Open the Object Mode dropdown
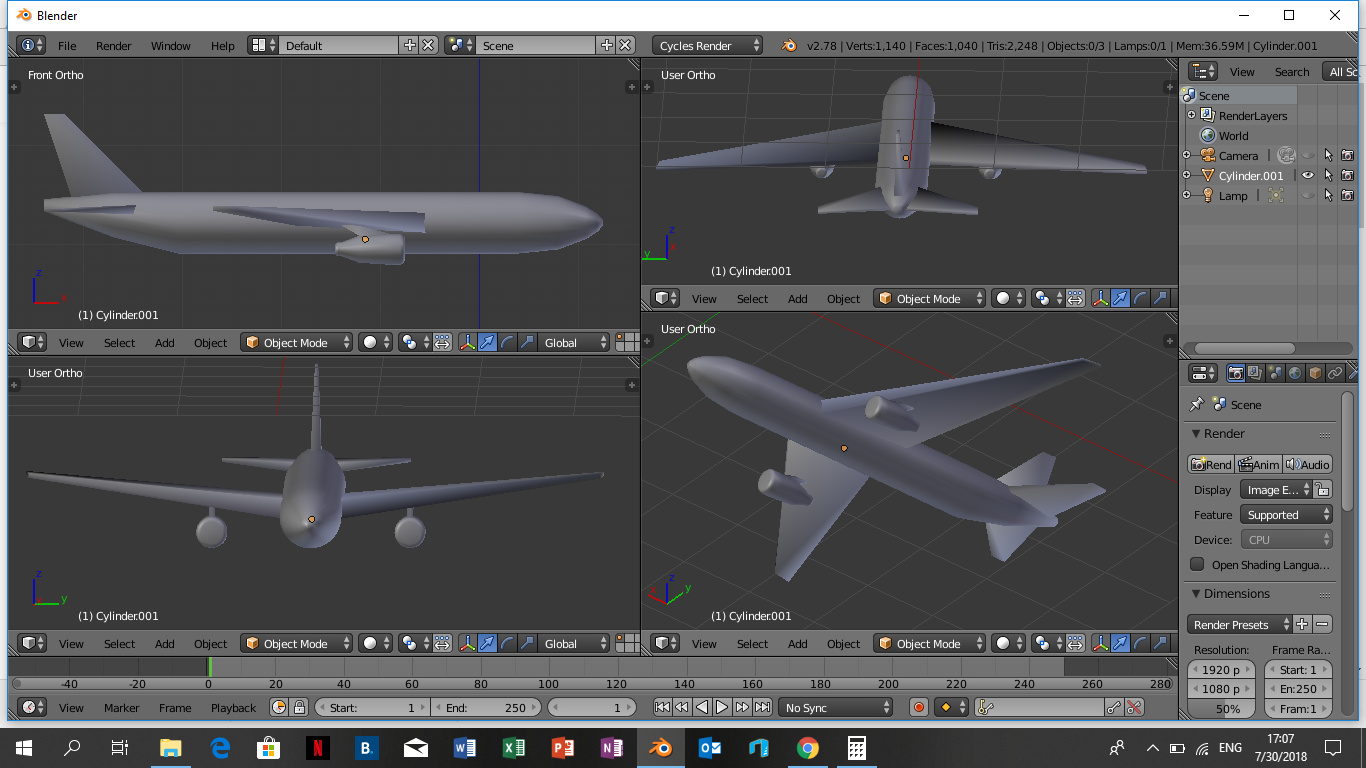The image size is (1366, 768). click(x=296, y=342)
